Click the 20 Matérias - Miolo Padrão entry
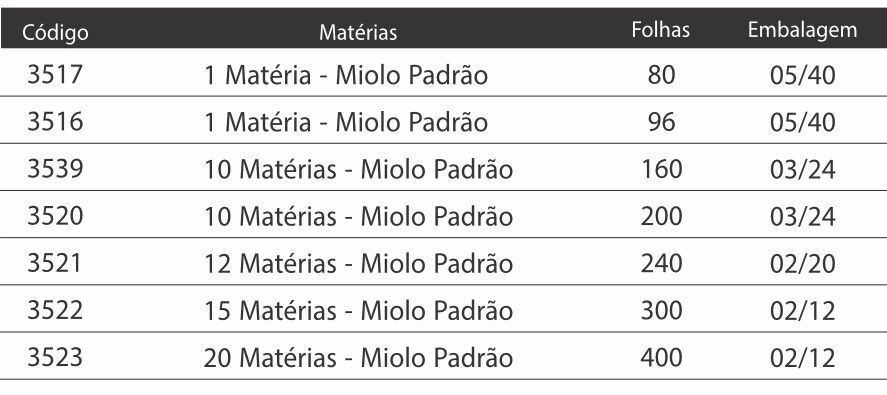Image resolution: width=887 pixels, height=395 pixels. tap(358, 358)
